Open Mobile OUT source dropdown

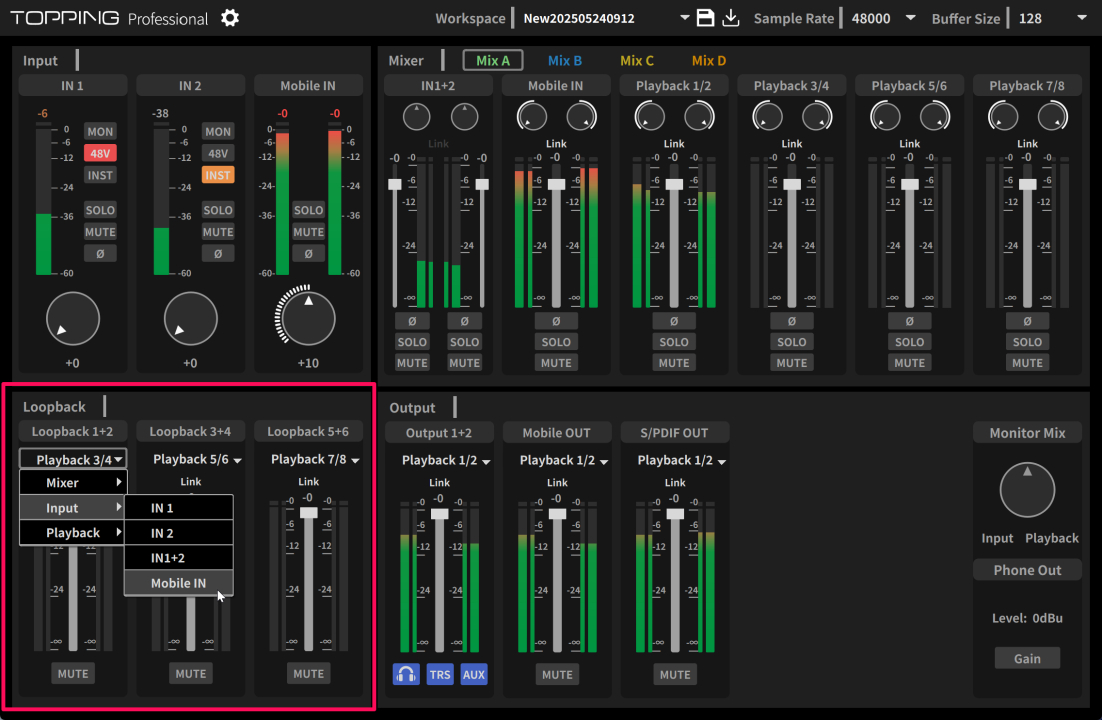click(x=564, y=460)
